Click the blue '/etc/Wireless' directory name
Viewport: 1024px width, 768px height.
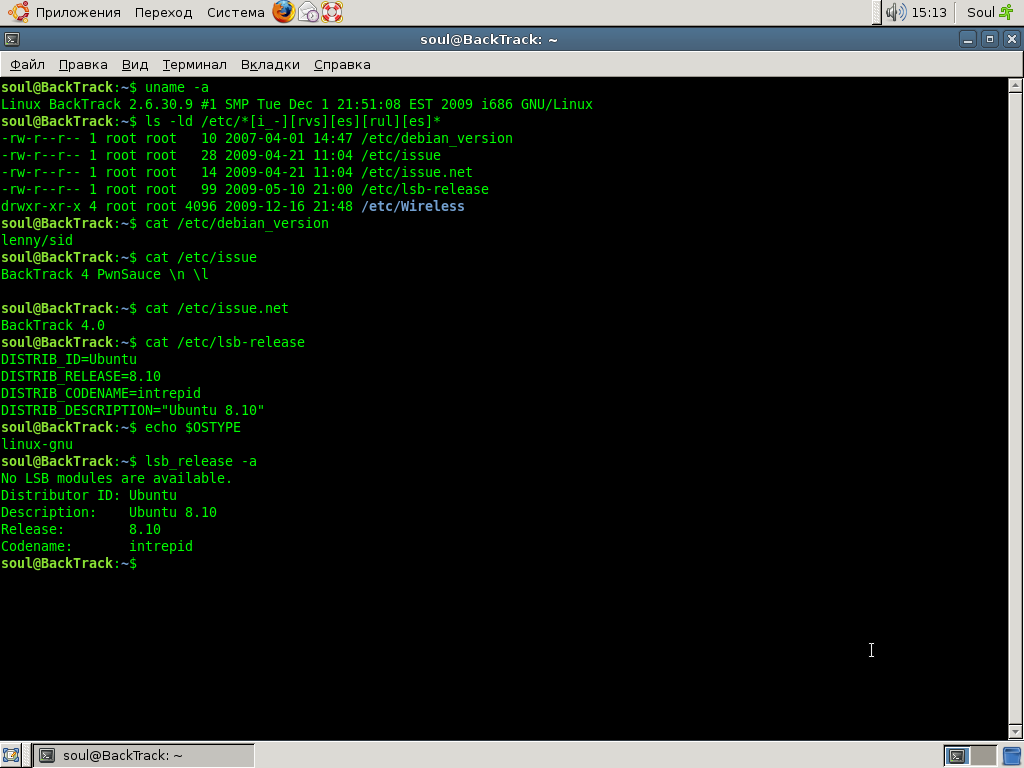pos(413,206)
